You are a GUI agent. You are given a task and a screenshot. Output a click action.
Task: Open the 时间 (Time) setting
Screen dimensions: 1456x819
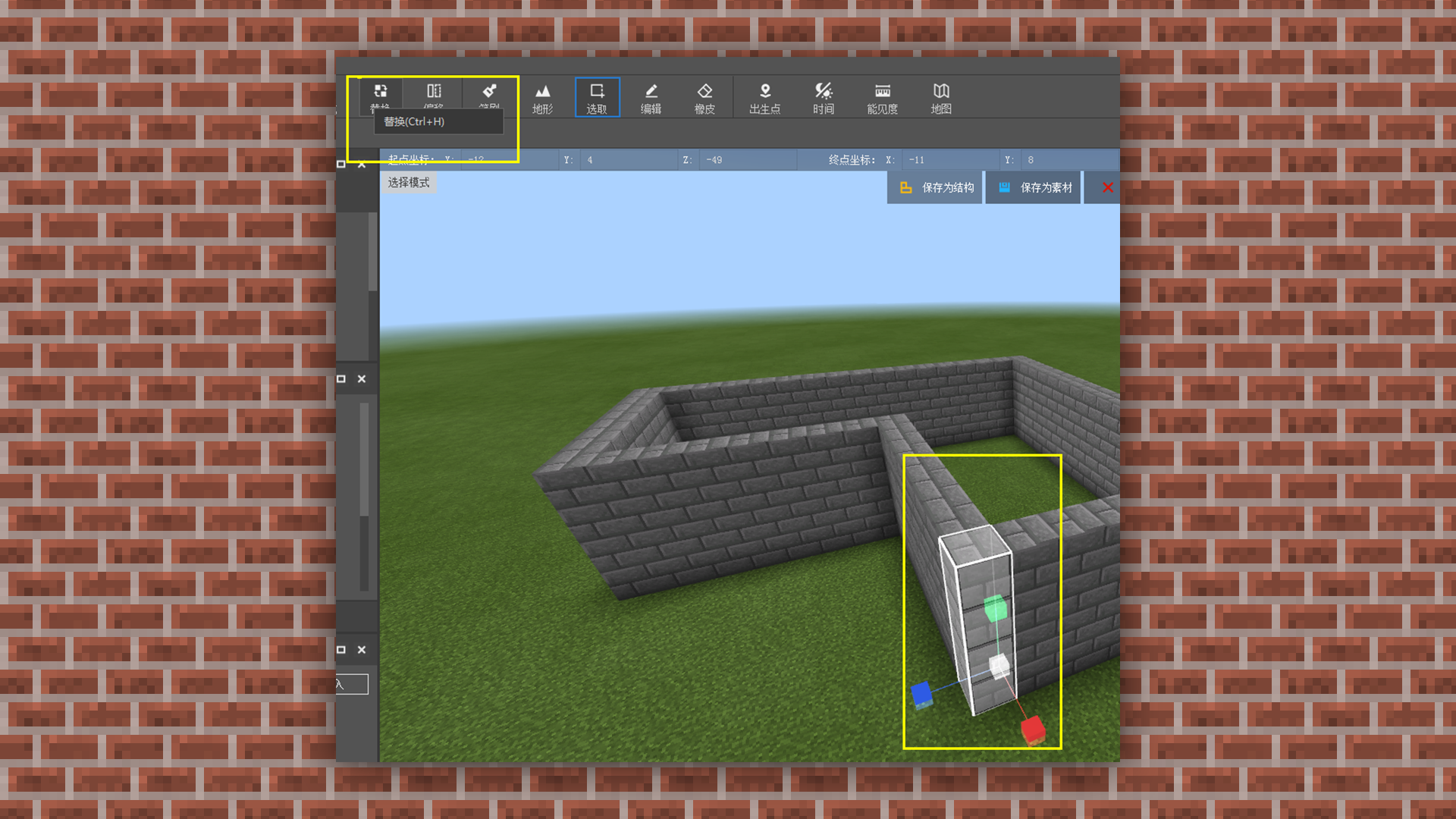[824, 98]
